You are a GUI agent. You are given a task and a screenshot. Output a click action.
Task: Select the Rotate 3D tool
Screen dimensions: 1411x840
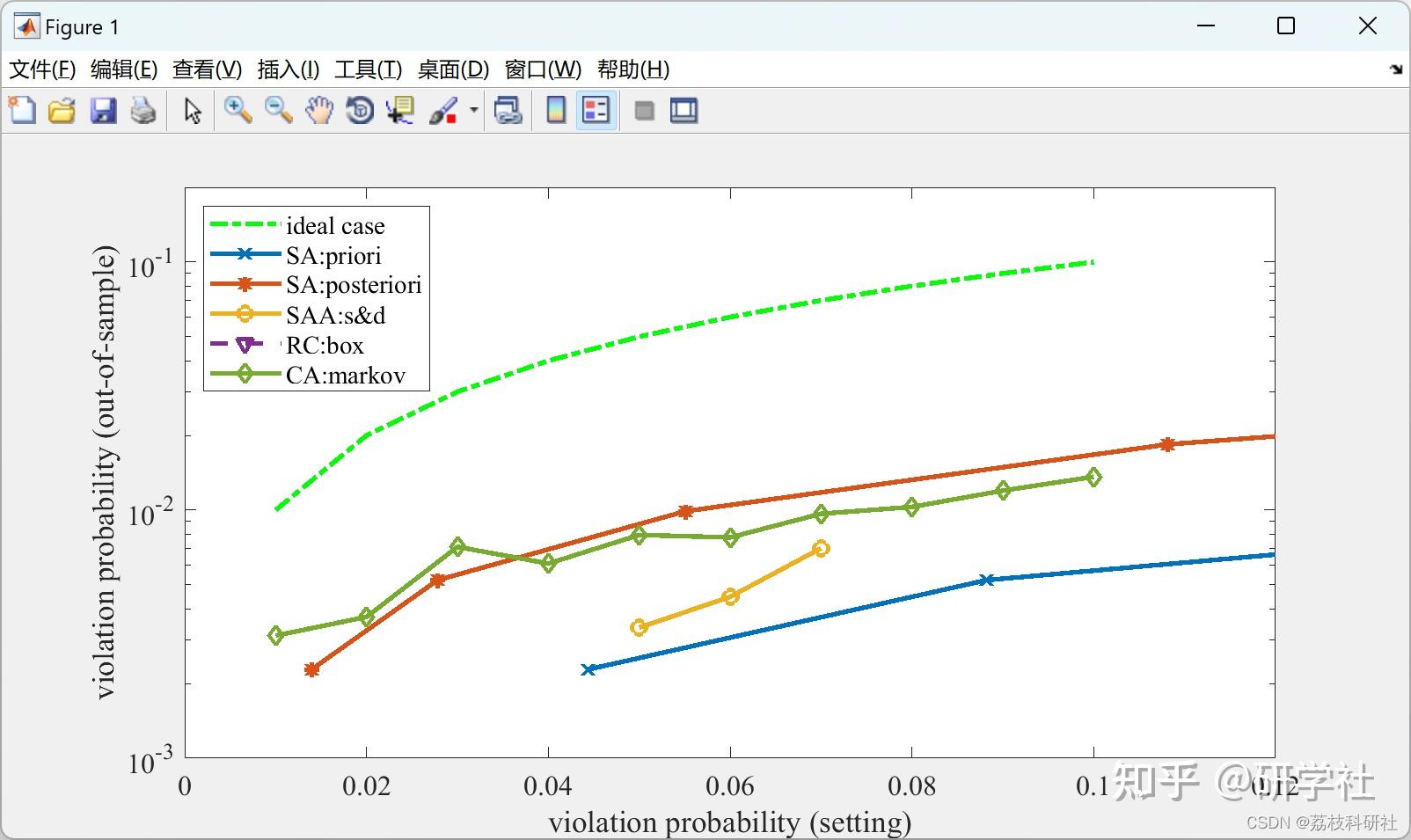(x=359, y=110)
